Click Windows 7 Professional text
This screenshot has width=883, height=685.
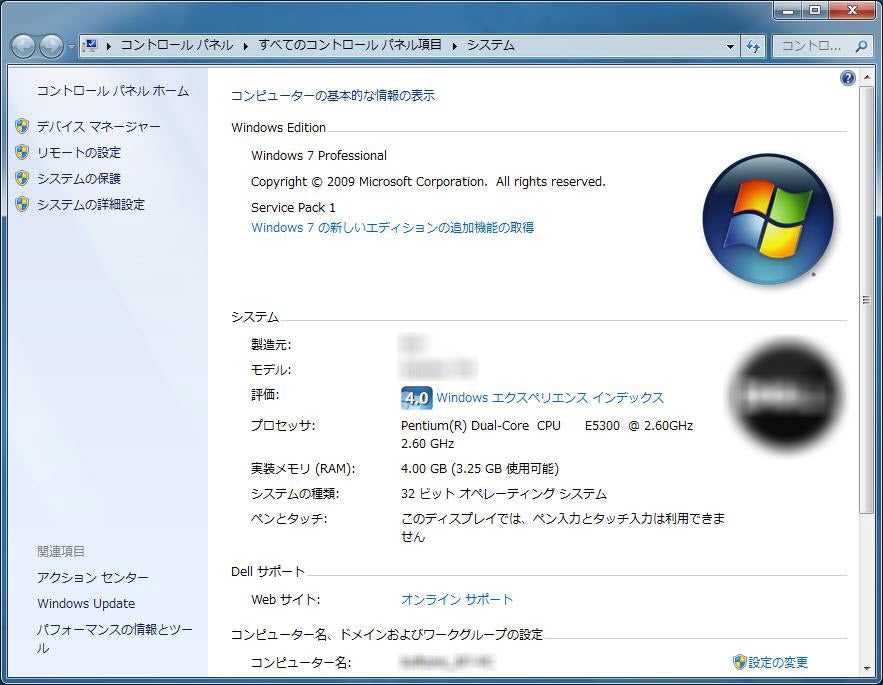pyautogui.click(x=319, y=155)
